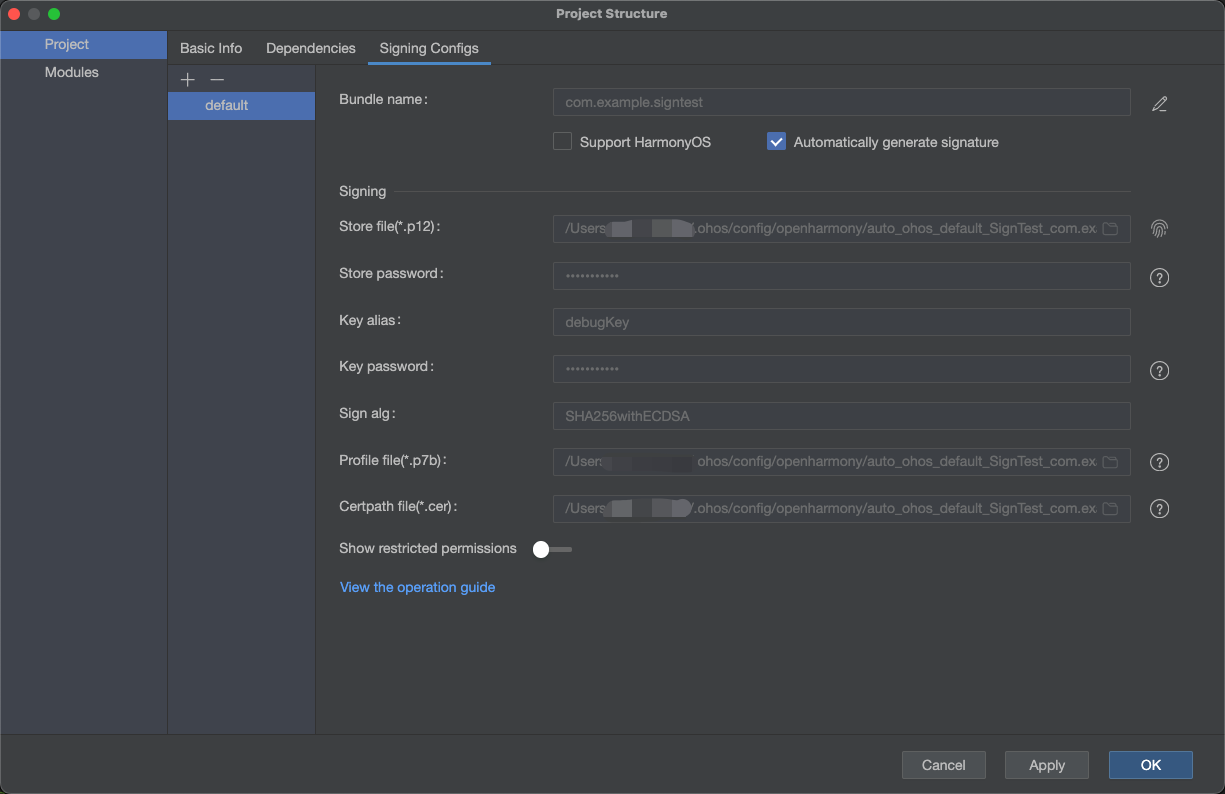This screenshot has height=794, width=1225.
Task: Enable Support HarmonyOS checkbox
Action: point(562,142)
